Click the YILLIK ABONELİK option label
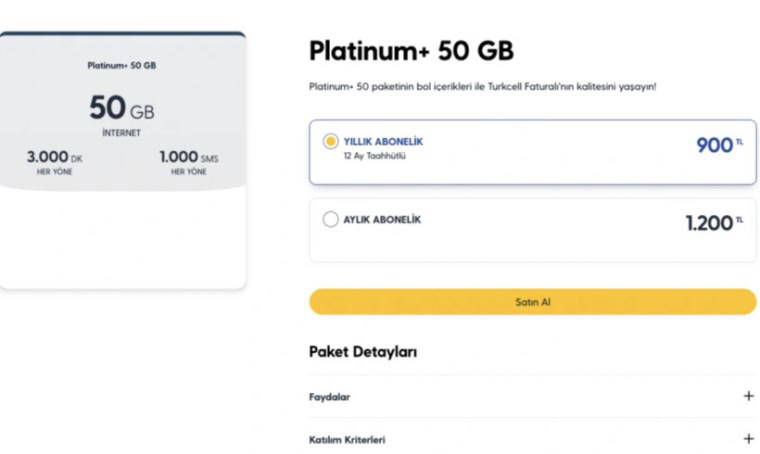This screenshot has width=760, height=454. (x=383, y=142)
